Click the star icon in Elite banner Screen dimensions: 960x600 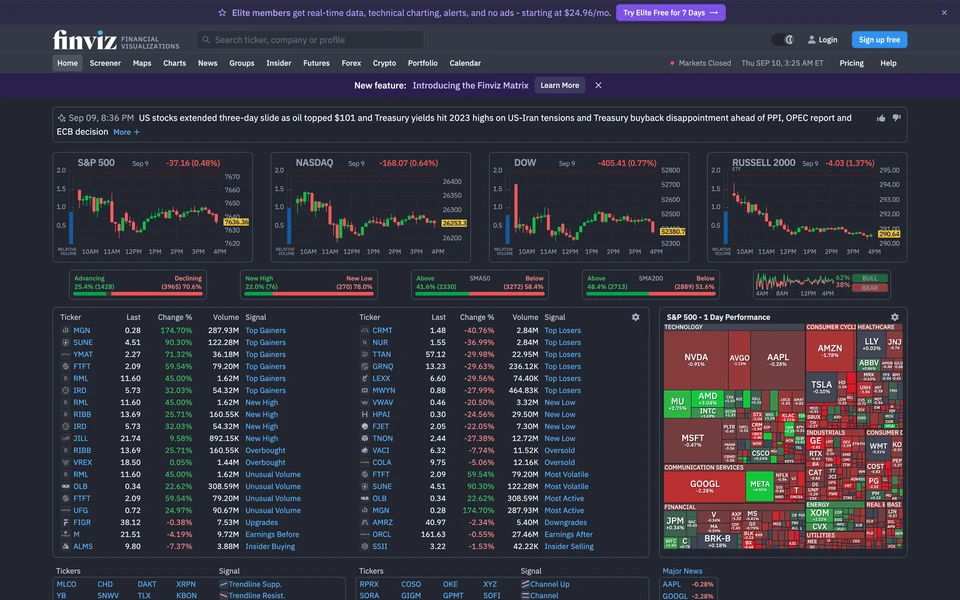[222, 12]
